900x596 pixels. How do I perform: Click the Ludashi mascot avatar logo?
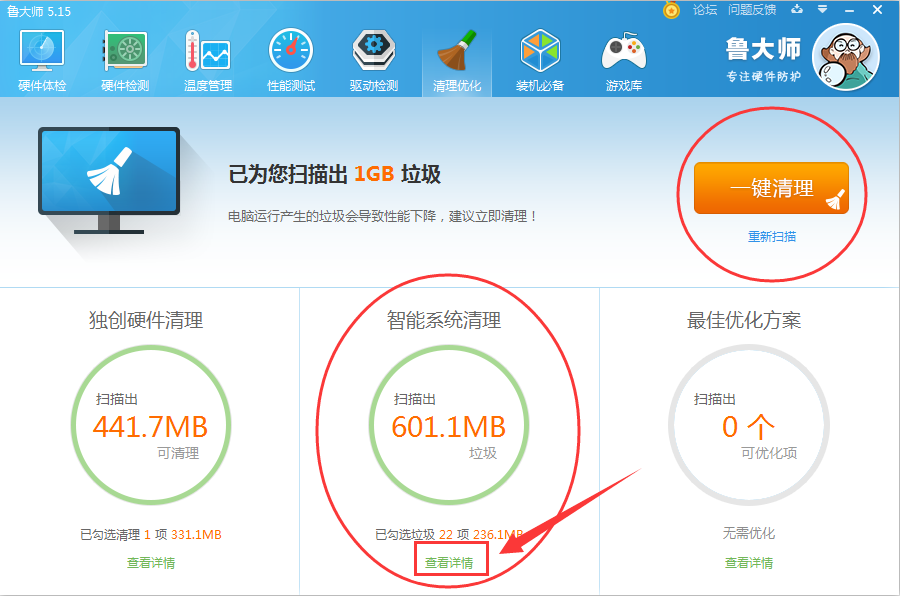[845, 57]
